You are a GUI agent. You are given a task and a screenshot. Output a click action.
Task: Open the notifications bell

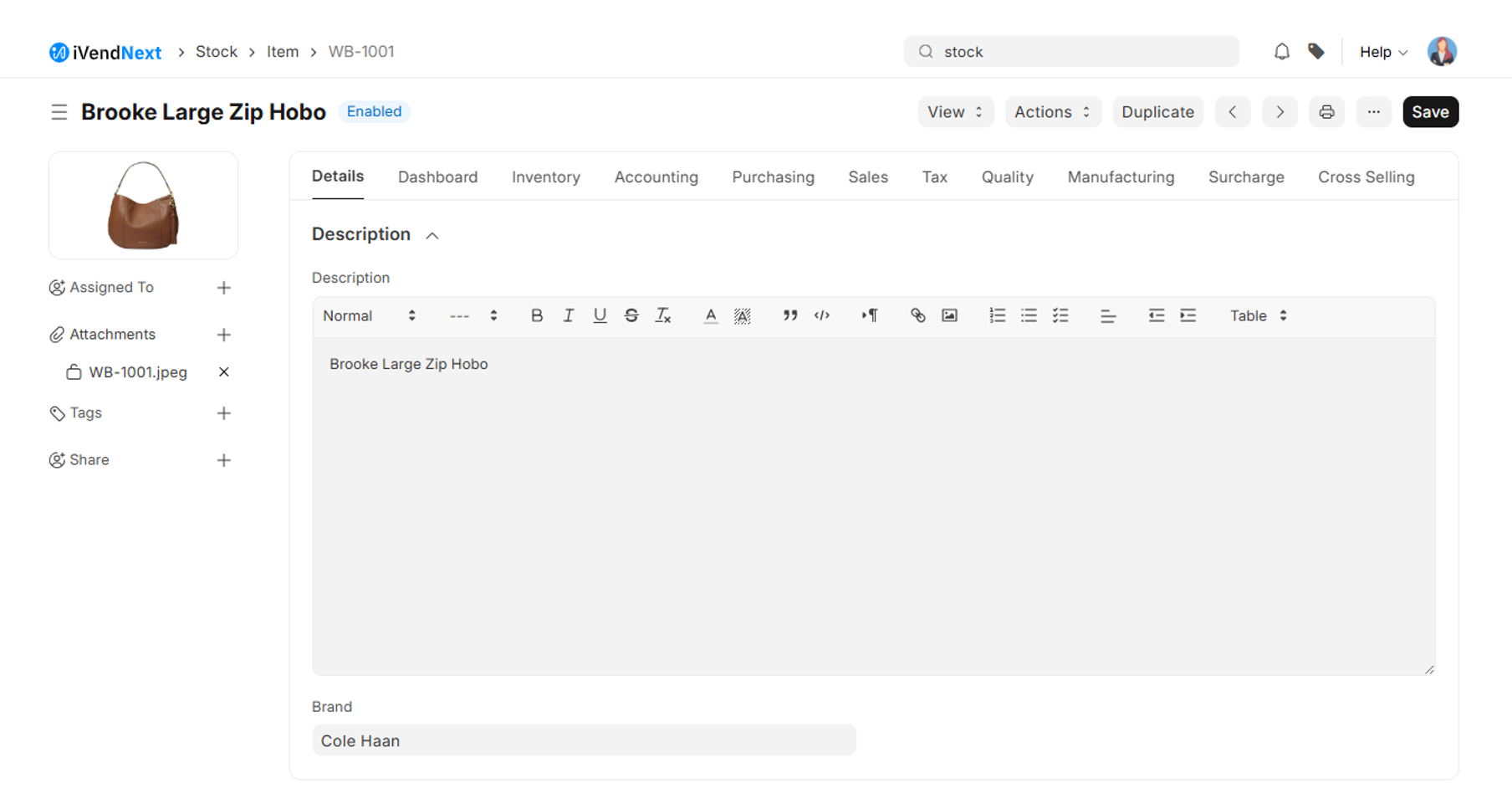1281,52
